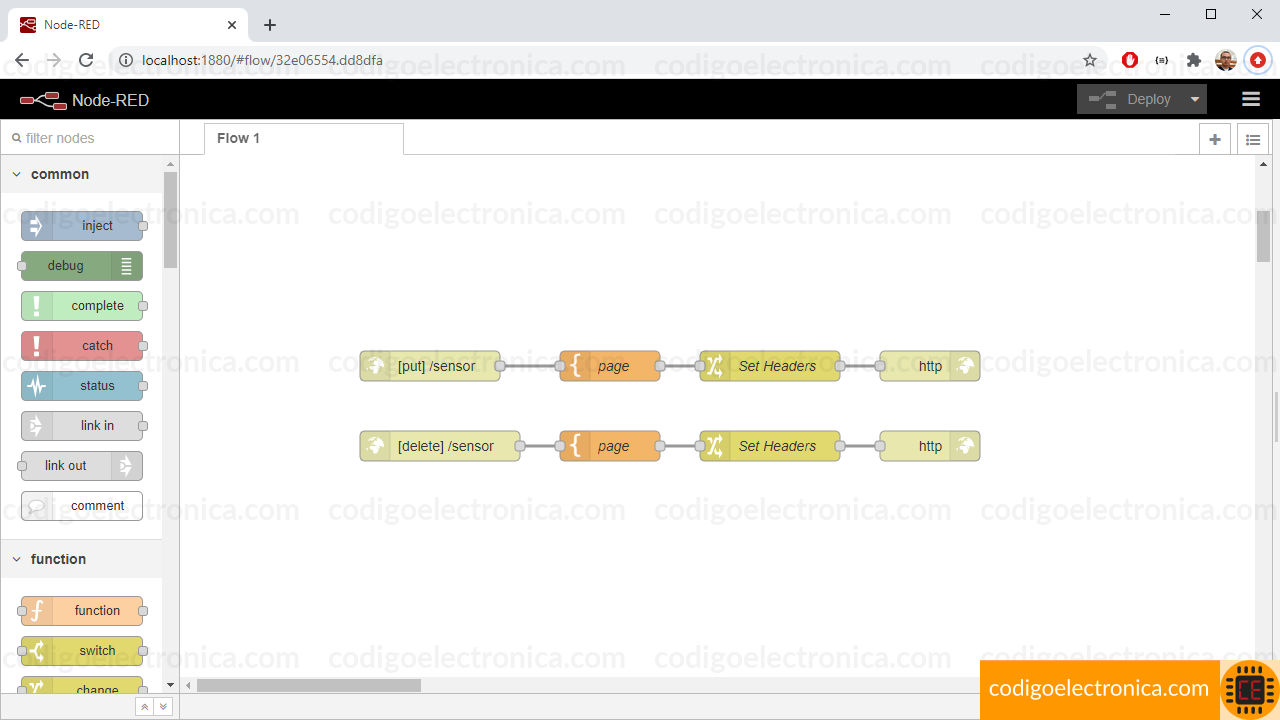
Task: Click the Chrome update indicator button
Action: click(x=1258, y=60)
